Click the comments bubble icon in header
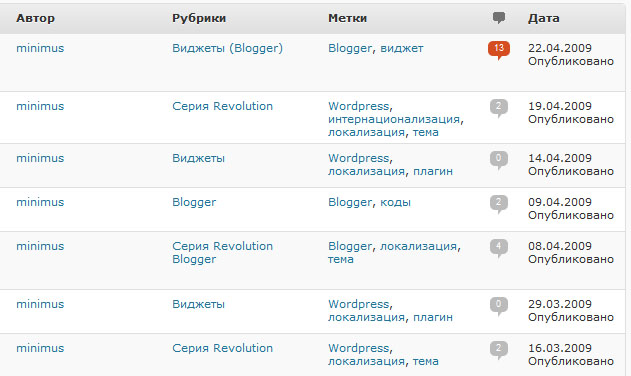 click(x=499, y=18)
